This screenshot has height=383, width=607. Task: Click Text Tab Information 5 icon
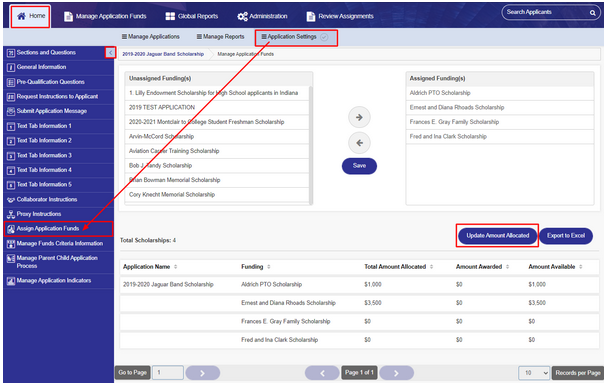(11, 185)
